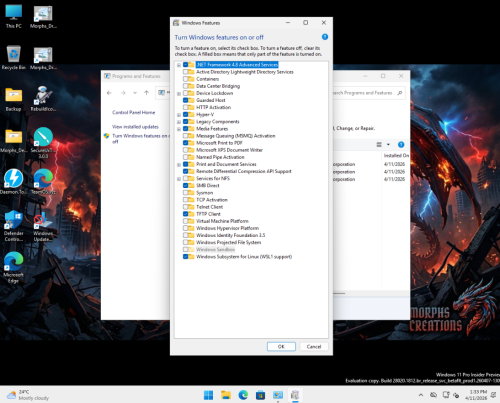This screenshot has height=403, width=500.
Task: Click Installed On column header
Action: [x=396, y=155]
